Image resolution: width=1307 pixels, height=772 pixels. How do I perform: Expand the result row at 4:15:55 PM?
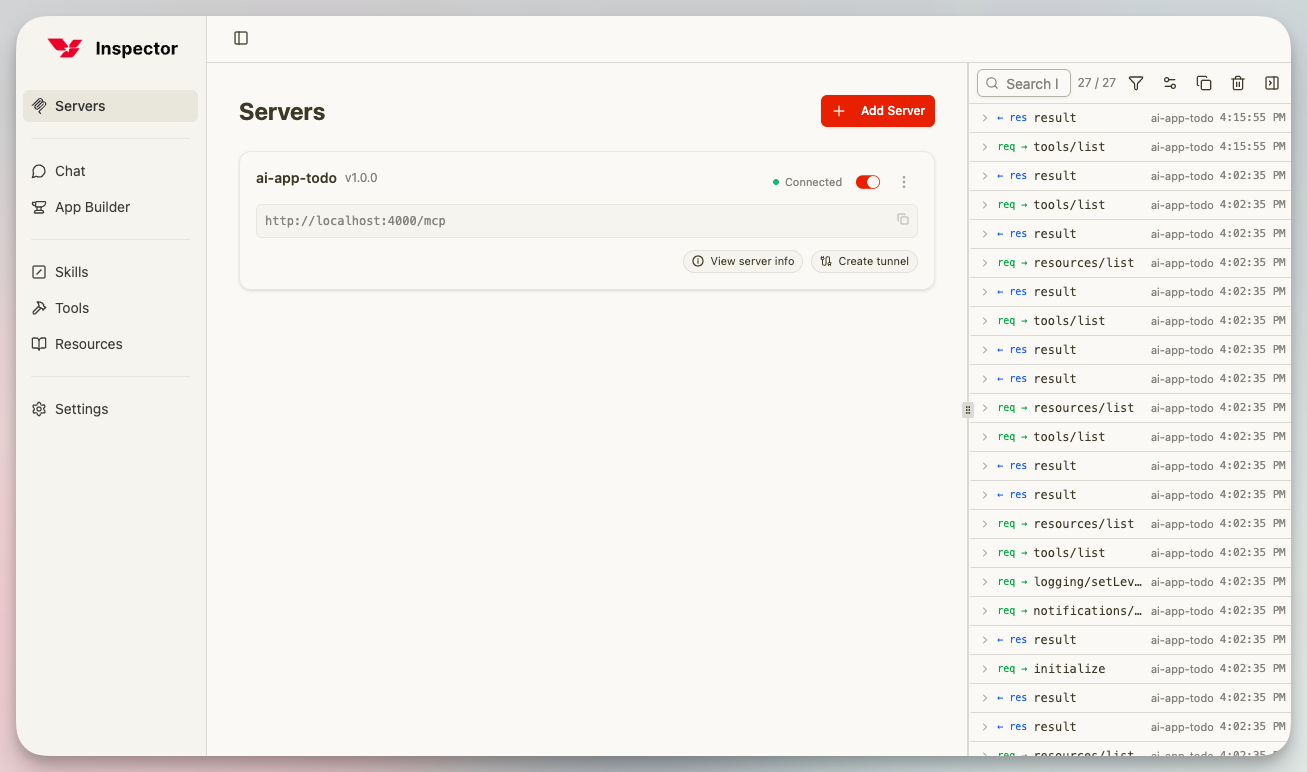click(x=1129, y=118)
